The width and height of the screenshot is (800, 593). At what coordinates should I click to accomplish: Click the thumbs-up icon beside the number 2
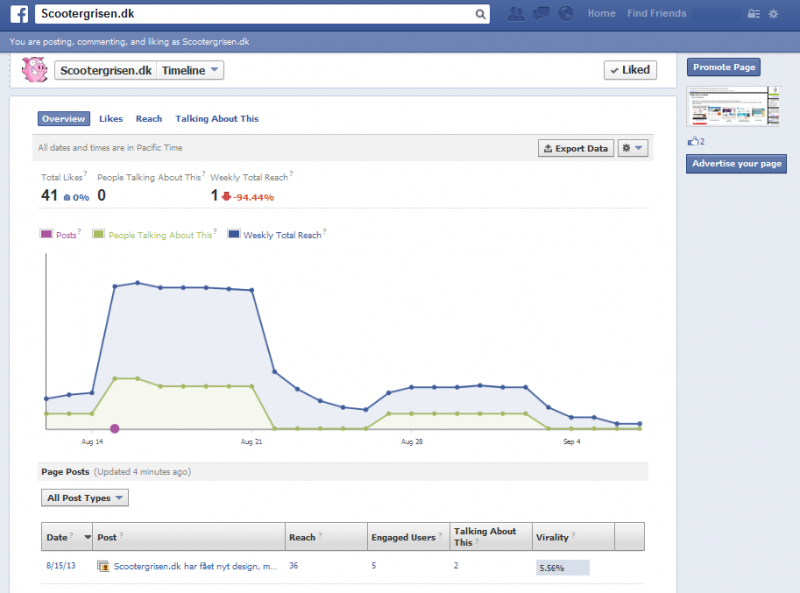point(693,141)
